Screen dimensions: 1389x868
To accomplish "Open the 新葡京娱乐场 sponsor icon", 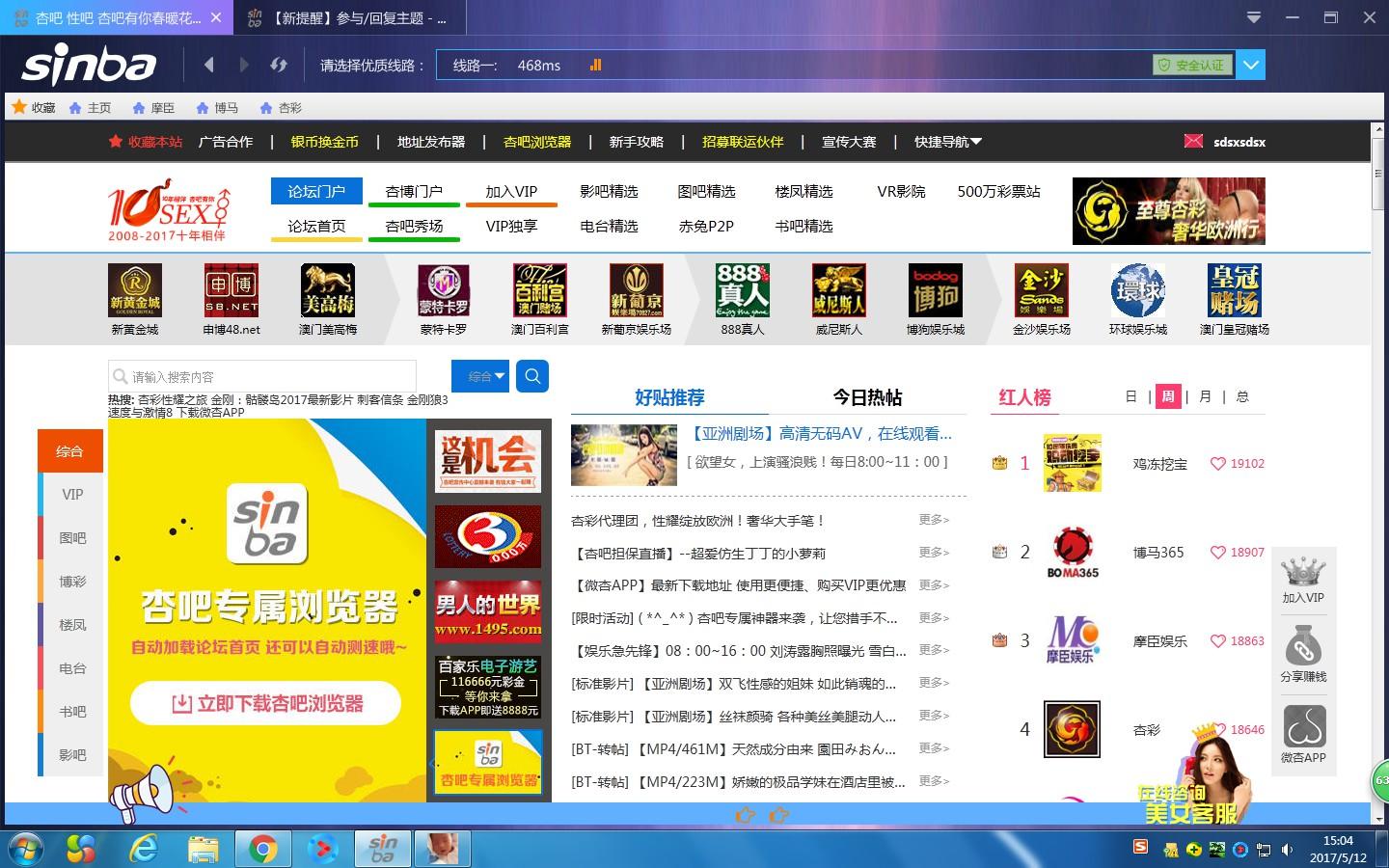I will coord(637,290).
